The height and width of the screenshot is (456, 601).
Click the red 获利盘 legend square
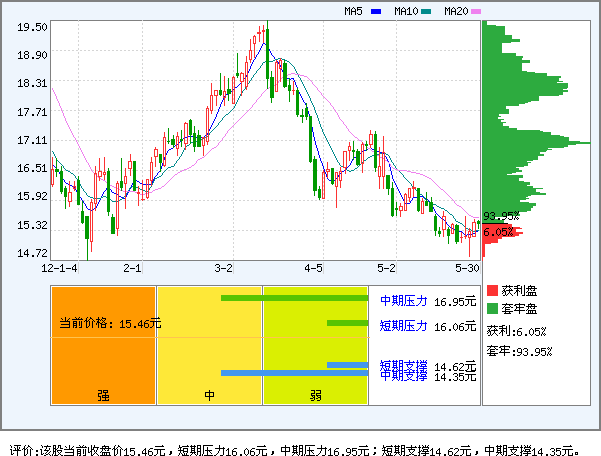coord(491,290)
